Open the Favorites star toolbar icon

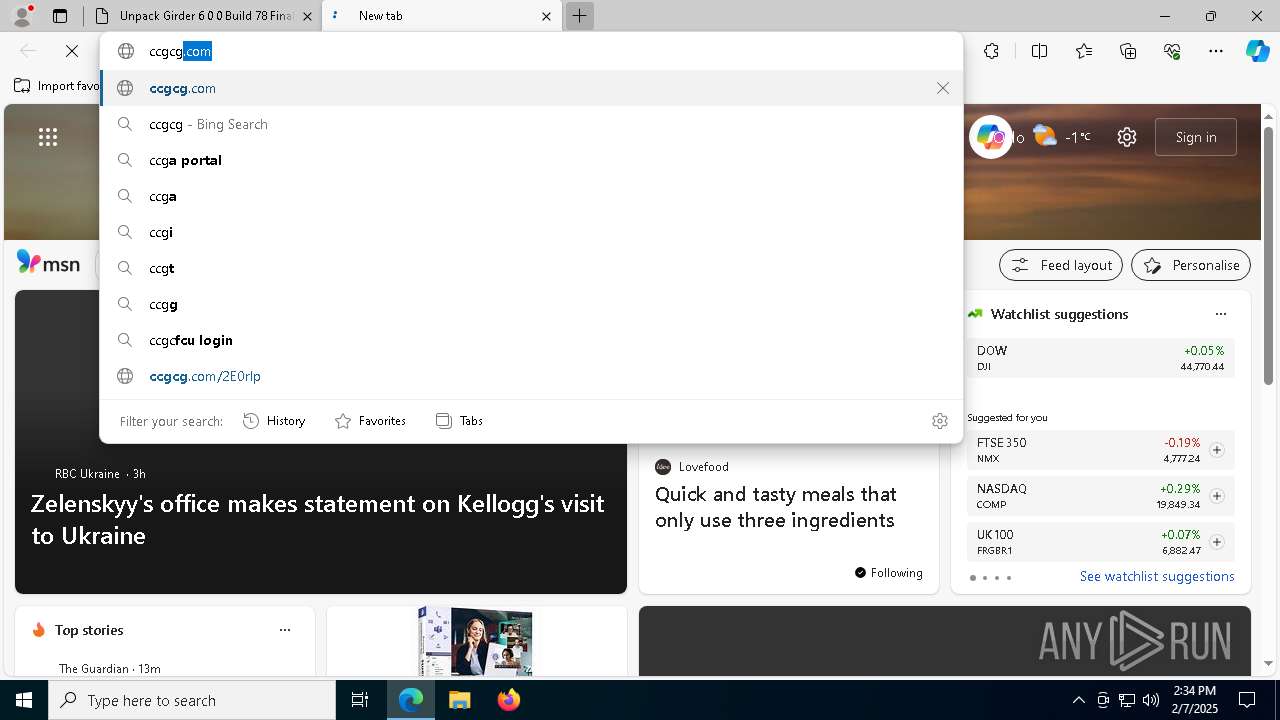(1084, 51)
